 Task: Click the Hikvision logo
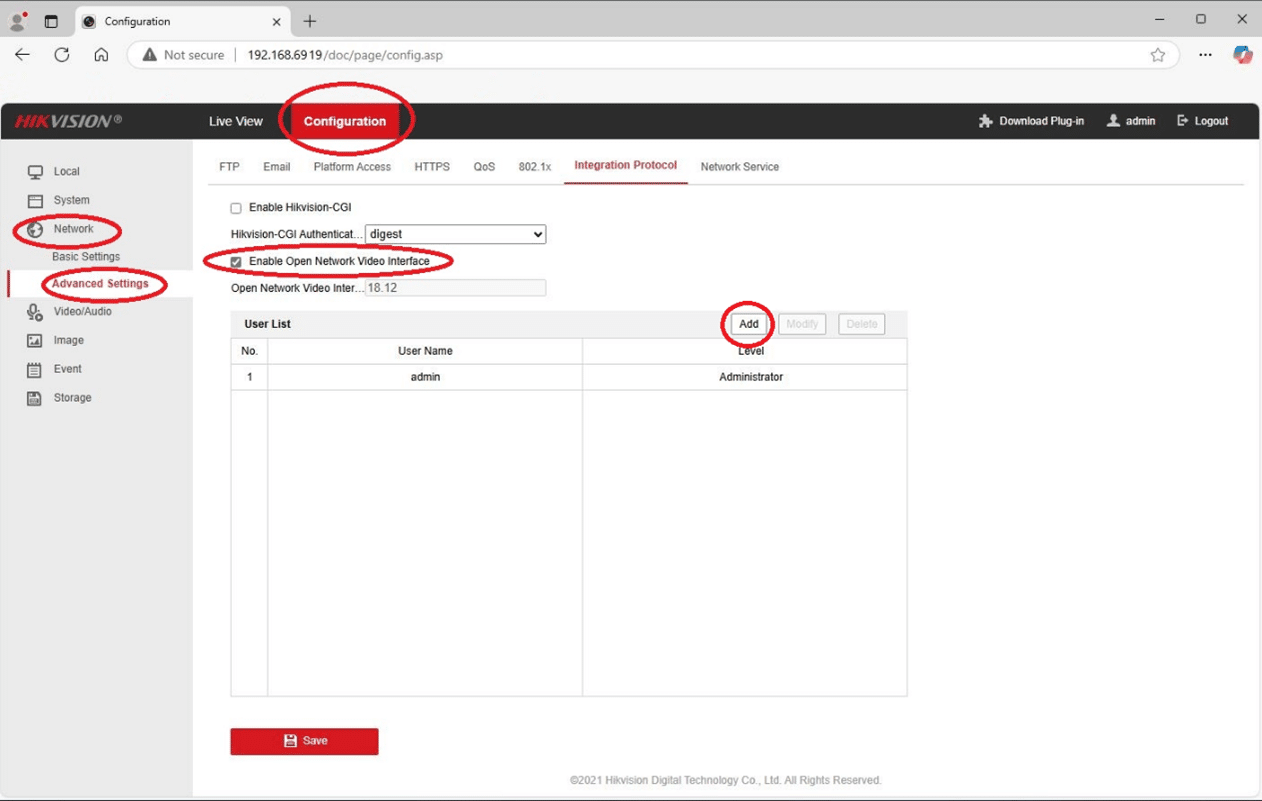click(x=68, y=121)
